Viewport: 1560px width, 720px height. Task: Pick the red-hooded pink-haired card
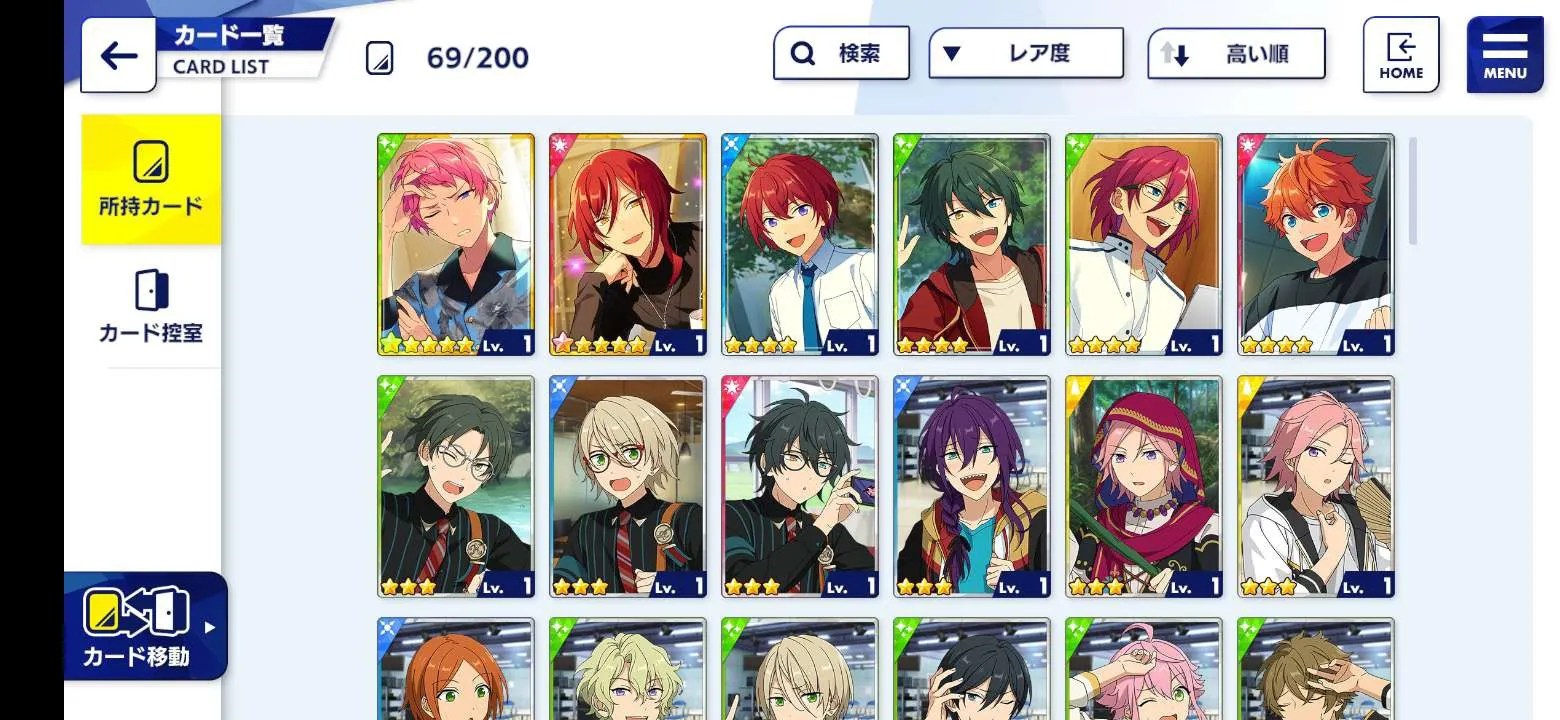[x=1144, y=486]
